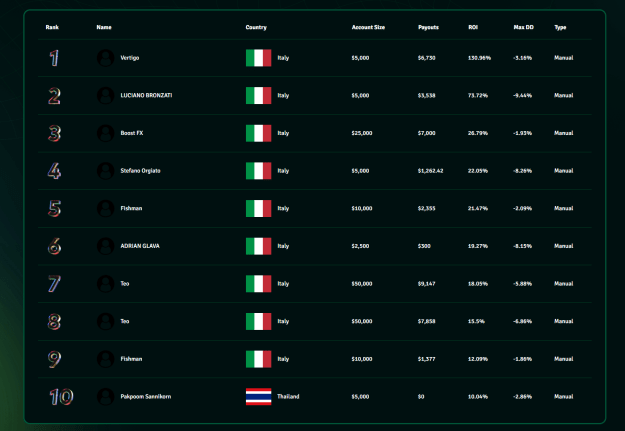
Task: Select Vertigo's 130.96% ROI value
Action: 479,58
